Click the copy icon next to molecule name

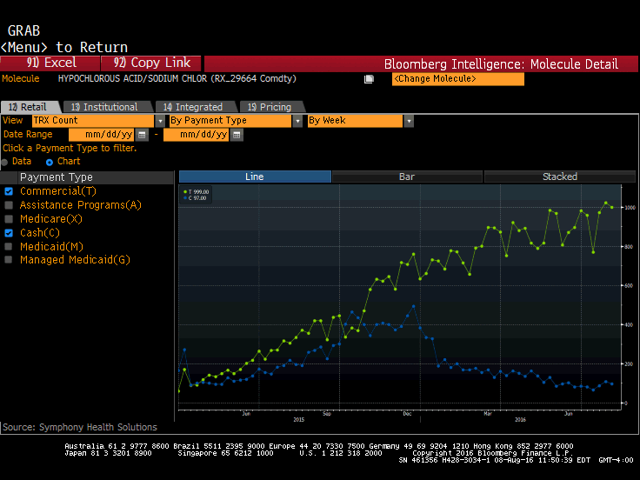pyautogui.click(x=369, y=79)
